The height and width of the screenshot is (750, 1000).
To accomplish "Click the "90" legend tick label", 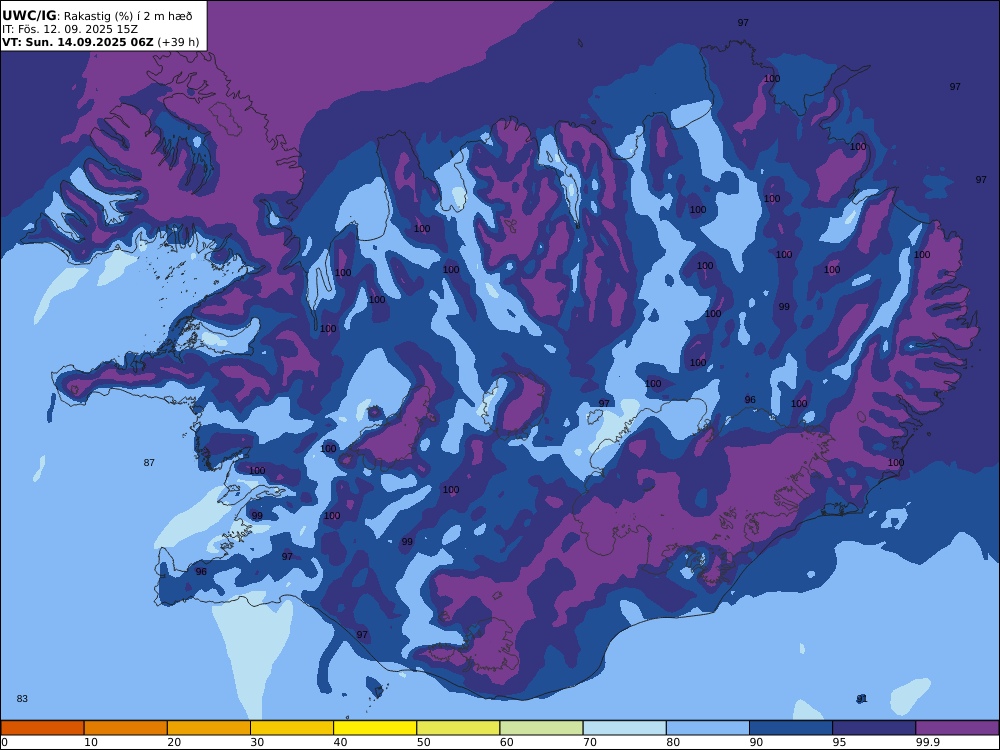I will click(x=756, y=742).
